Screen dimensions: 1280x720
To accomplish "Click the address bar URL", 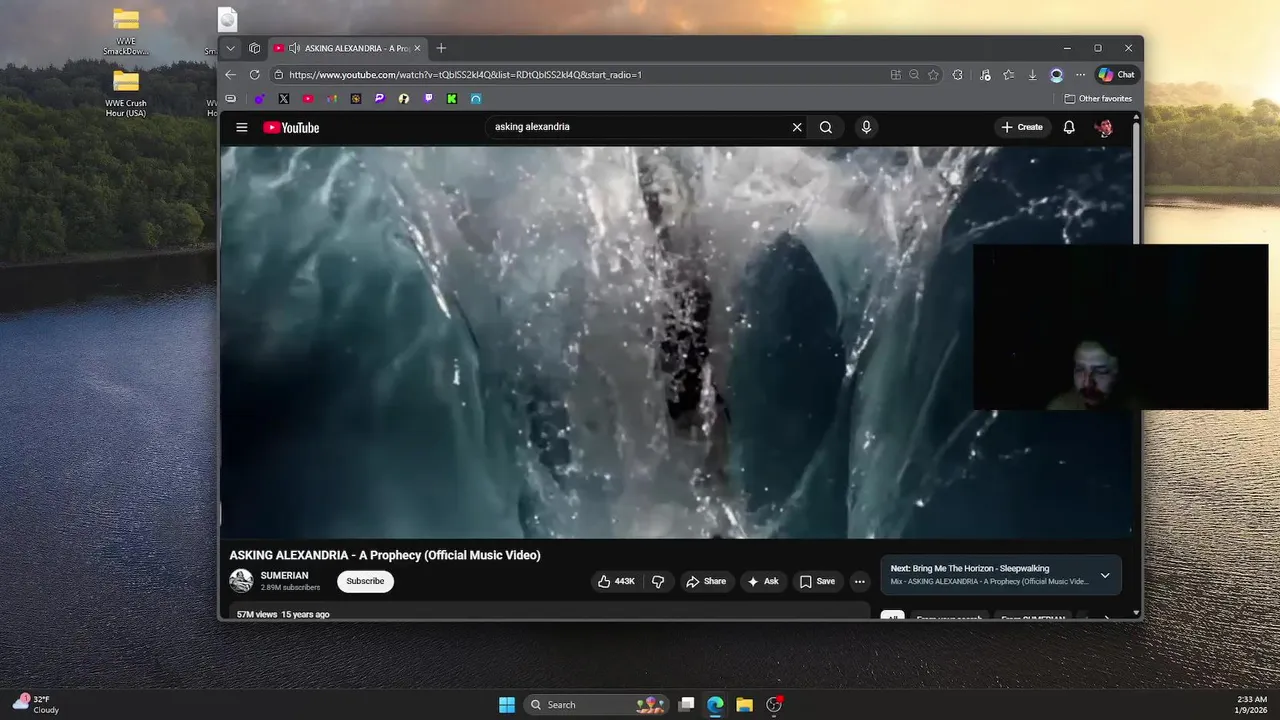I will pos(465,75).
